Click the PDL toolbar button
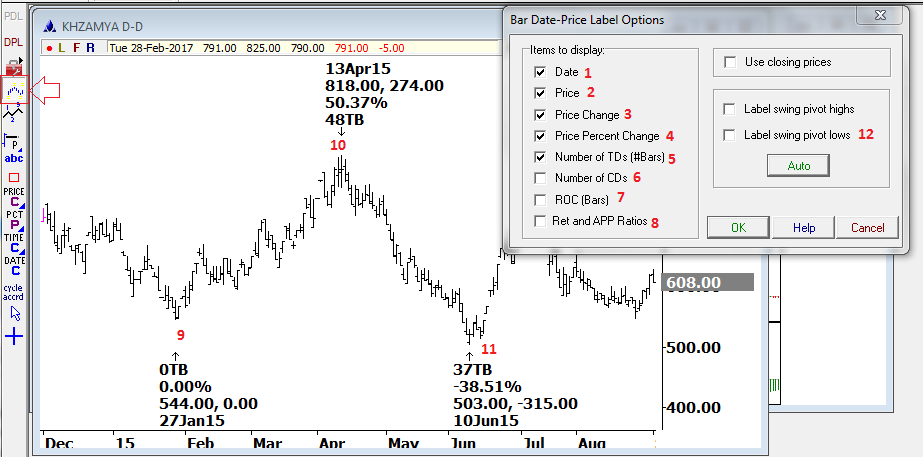The height and width of the screenshot is (457, 923). pyautogui.click(x=13, y=16)
